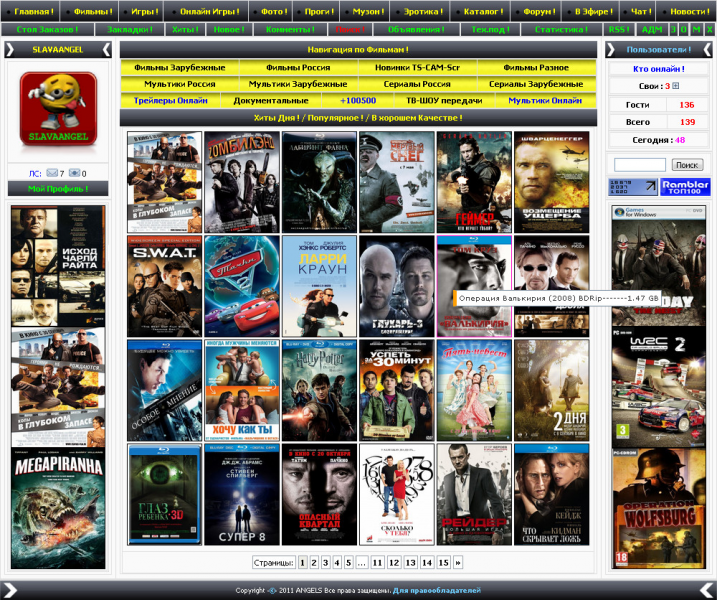Select the Сериалы Россия category

[x=417, y=84]
